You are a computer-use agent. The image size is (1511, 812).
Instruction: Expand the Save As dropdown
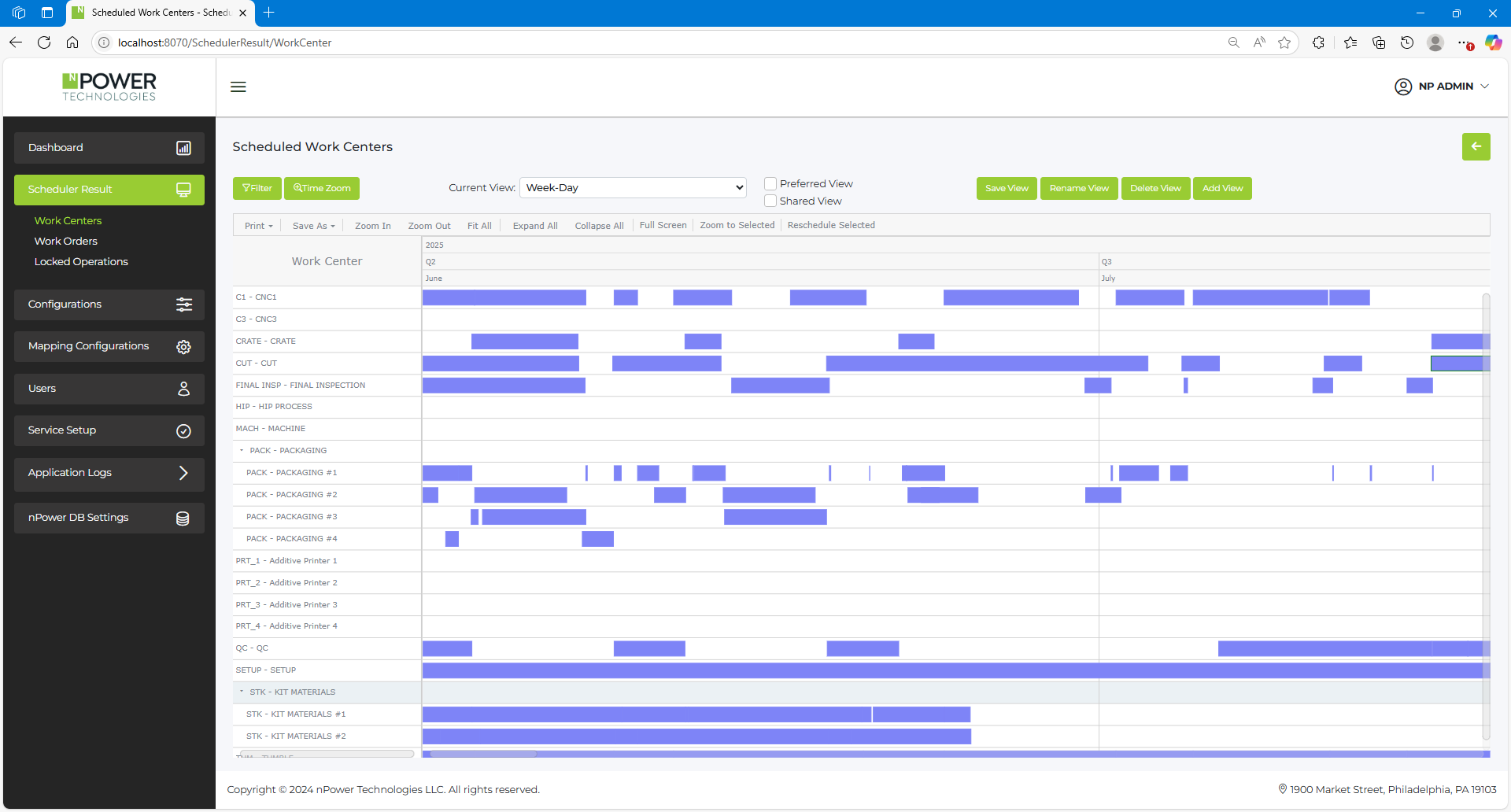[313, 226]
